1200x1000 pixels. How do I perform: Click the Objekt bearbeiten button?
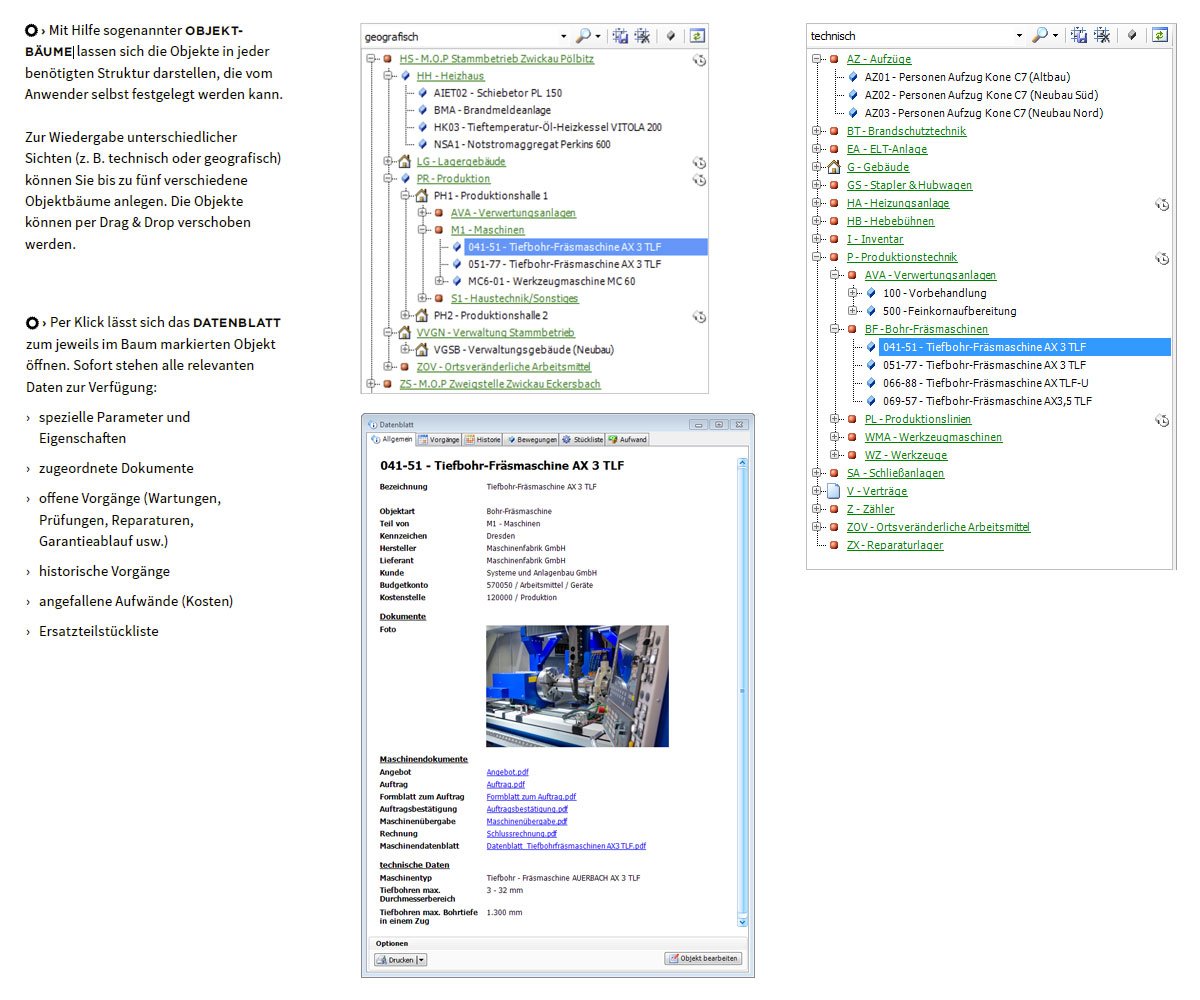[704, 959]
